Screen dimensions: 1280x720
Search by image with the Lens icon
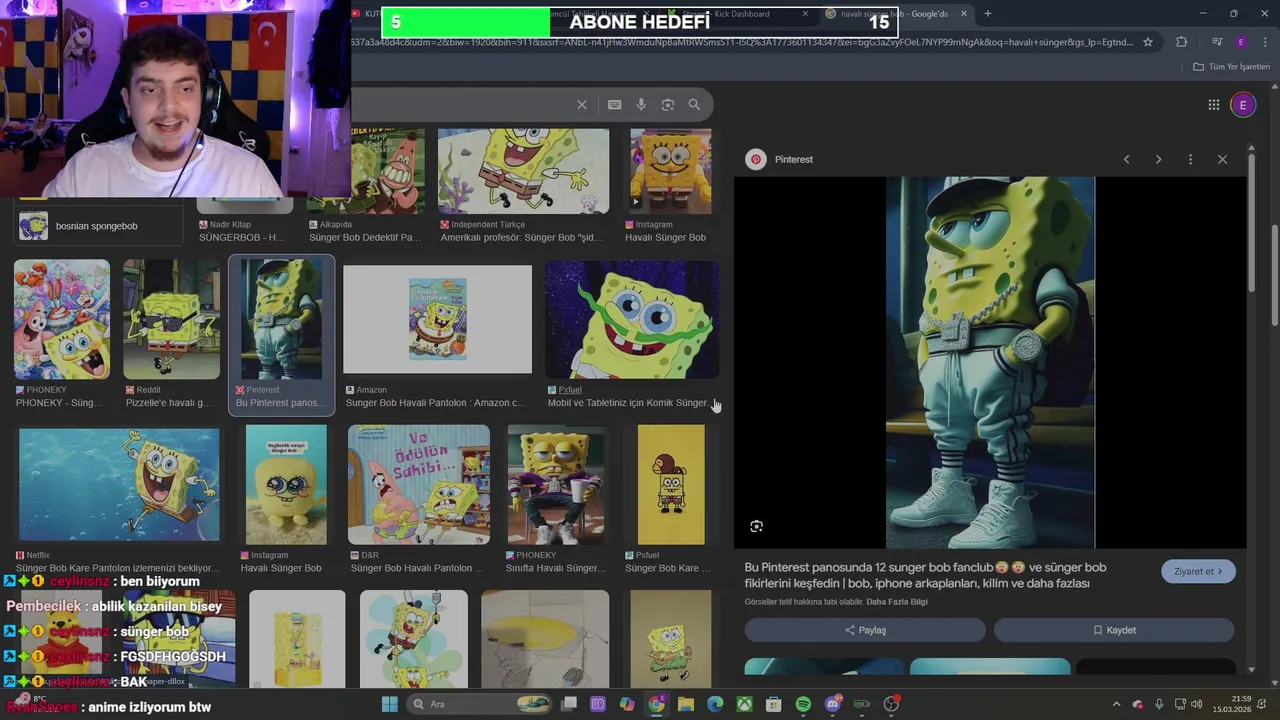point(668,104)
